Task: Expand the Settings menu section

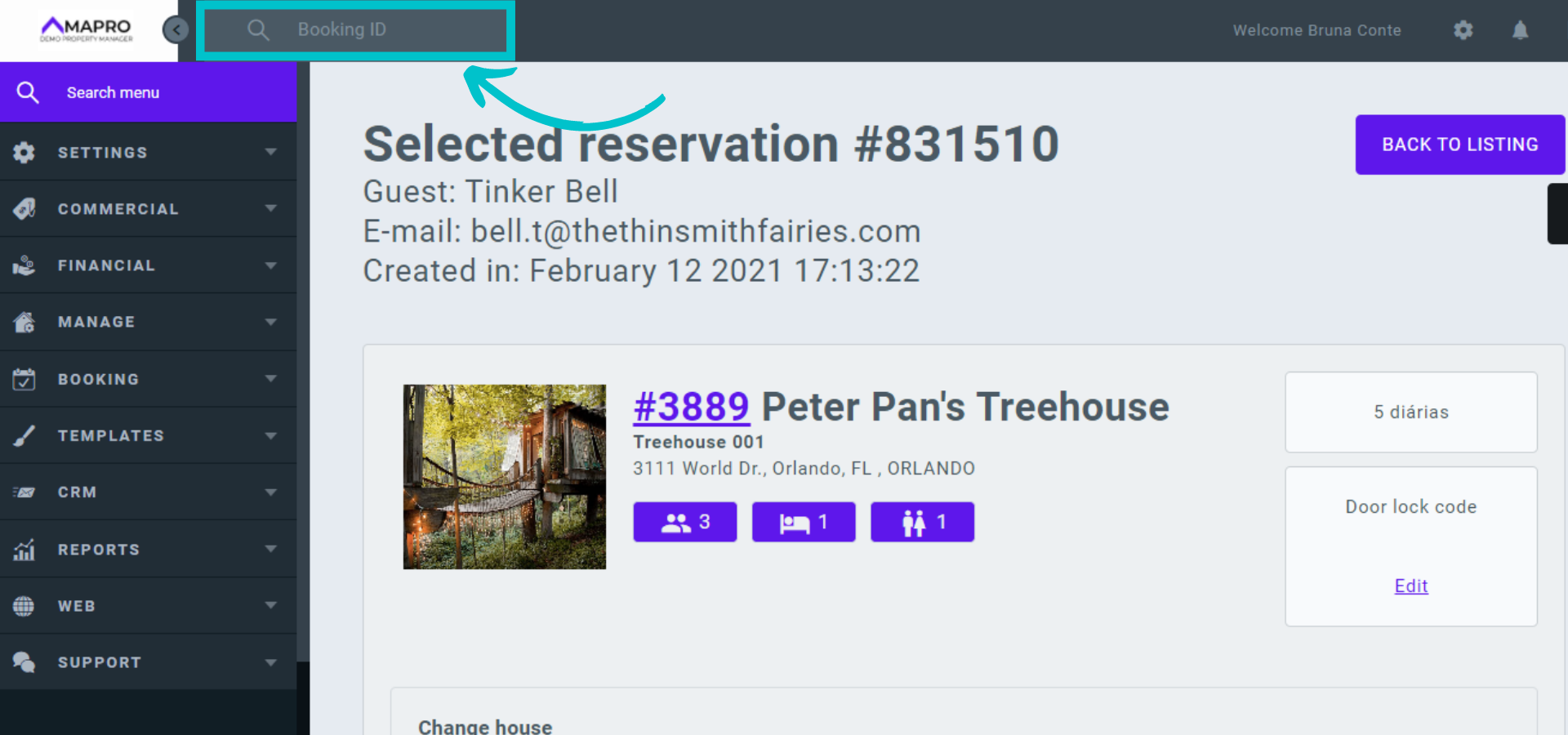Action: pyautogui.click(x=147, y=152)
